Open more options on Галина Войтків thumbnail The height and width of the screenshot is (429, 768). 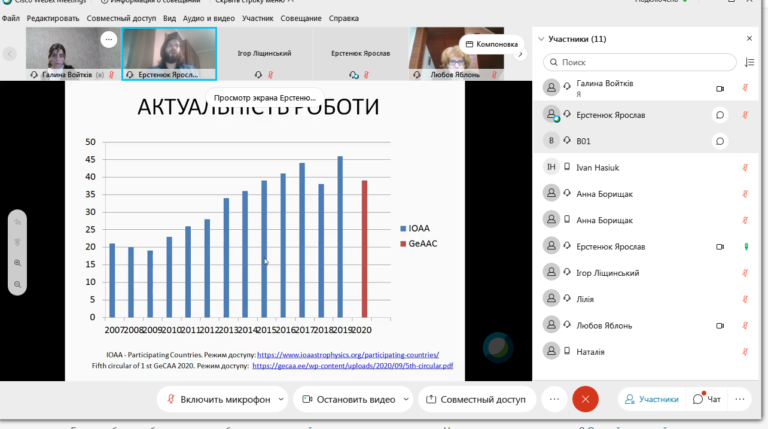click(109, 39)
